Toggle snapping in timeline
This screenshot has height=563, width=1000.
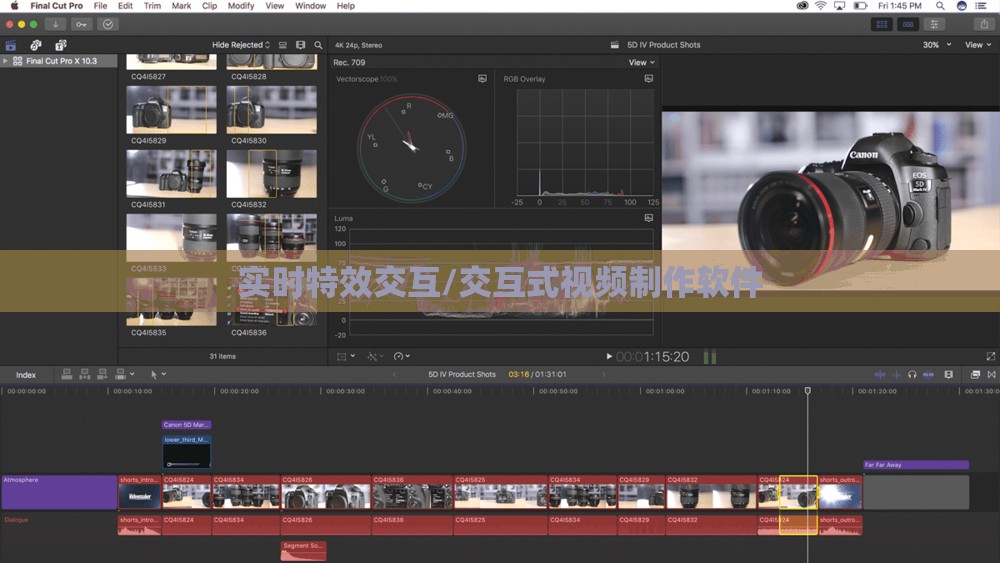click(929, 374)
